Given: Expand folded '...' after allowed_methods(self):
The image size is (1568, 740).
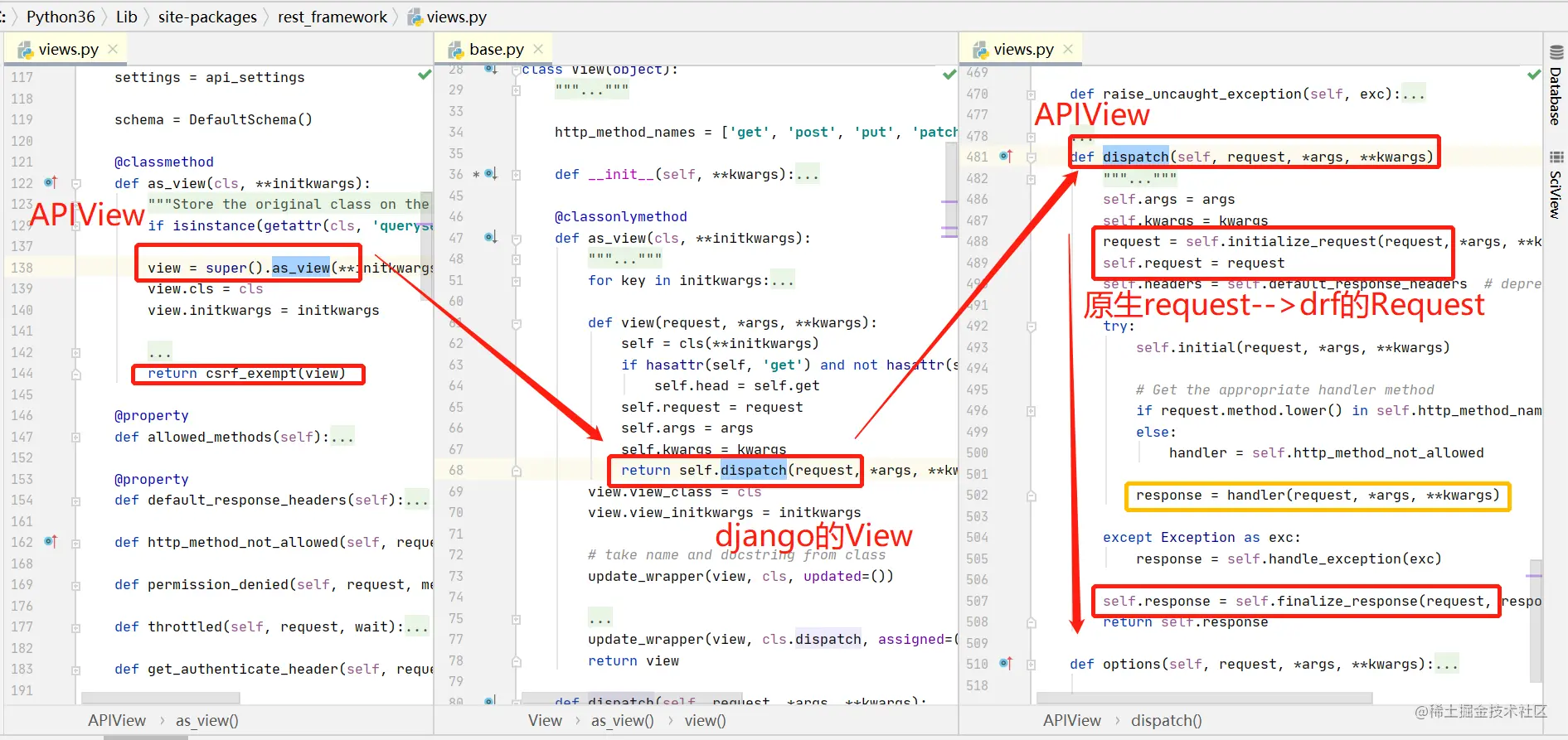Looking at the screenshot, I should point(342,437).
